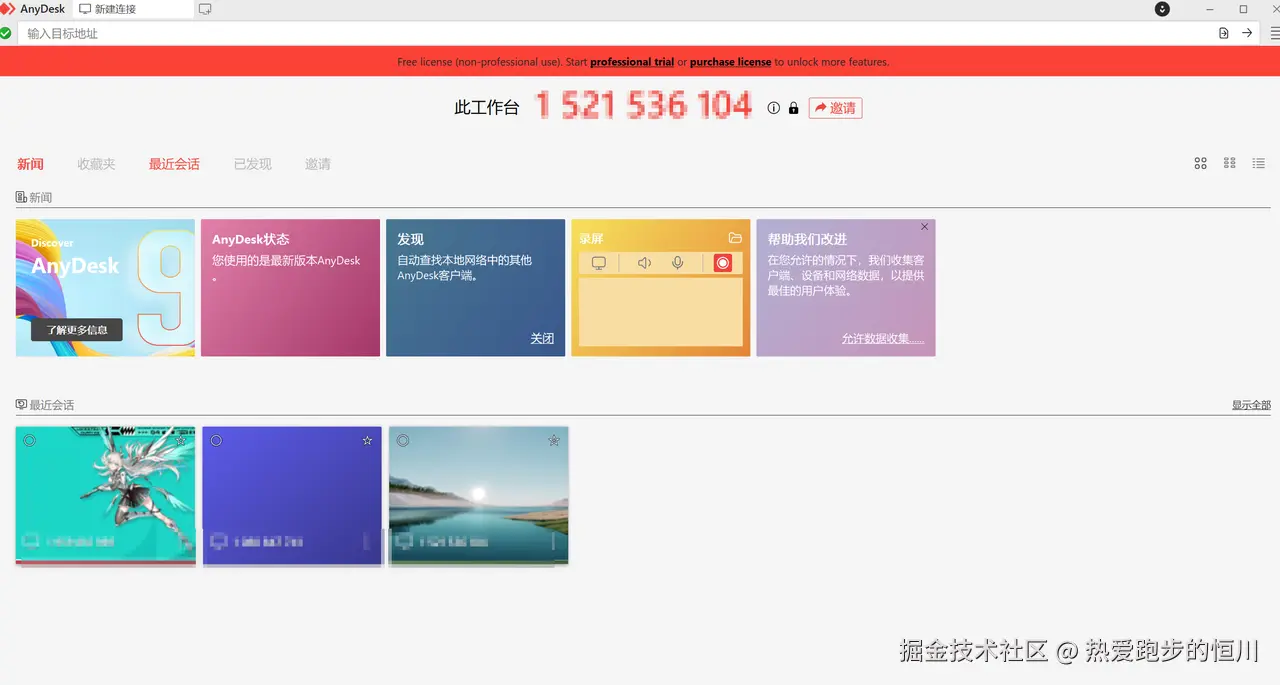The width and height of the screenshot is (1280, 685).
Task: Open the professional trial link
Action: (631, 62)
